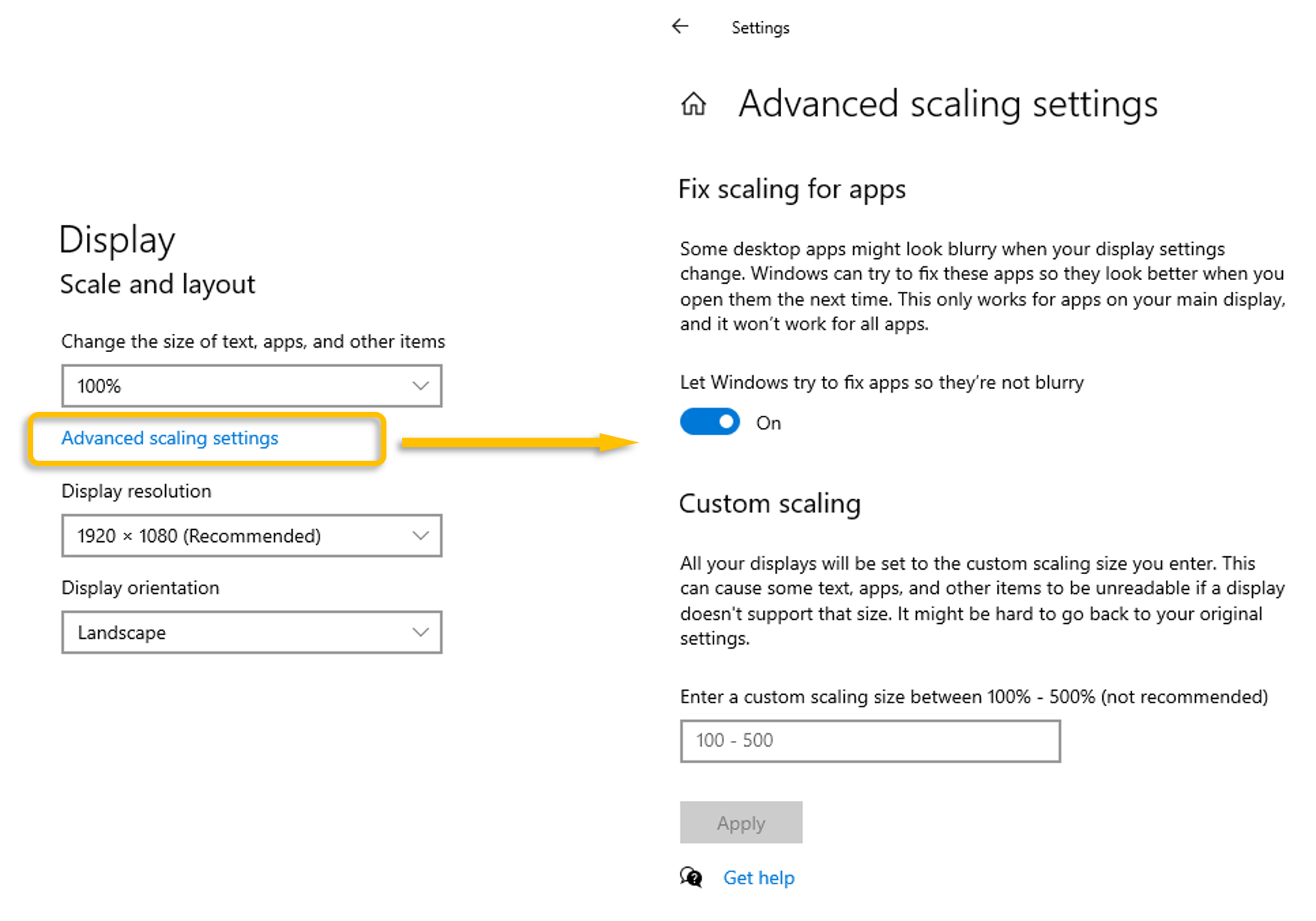The image size is (1316, 921).
Task: Turn off the blurry apps fix toggle
Action: point(710,422)
